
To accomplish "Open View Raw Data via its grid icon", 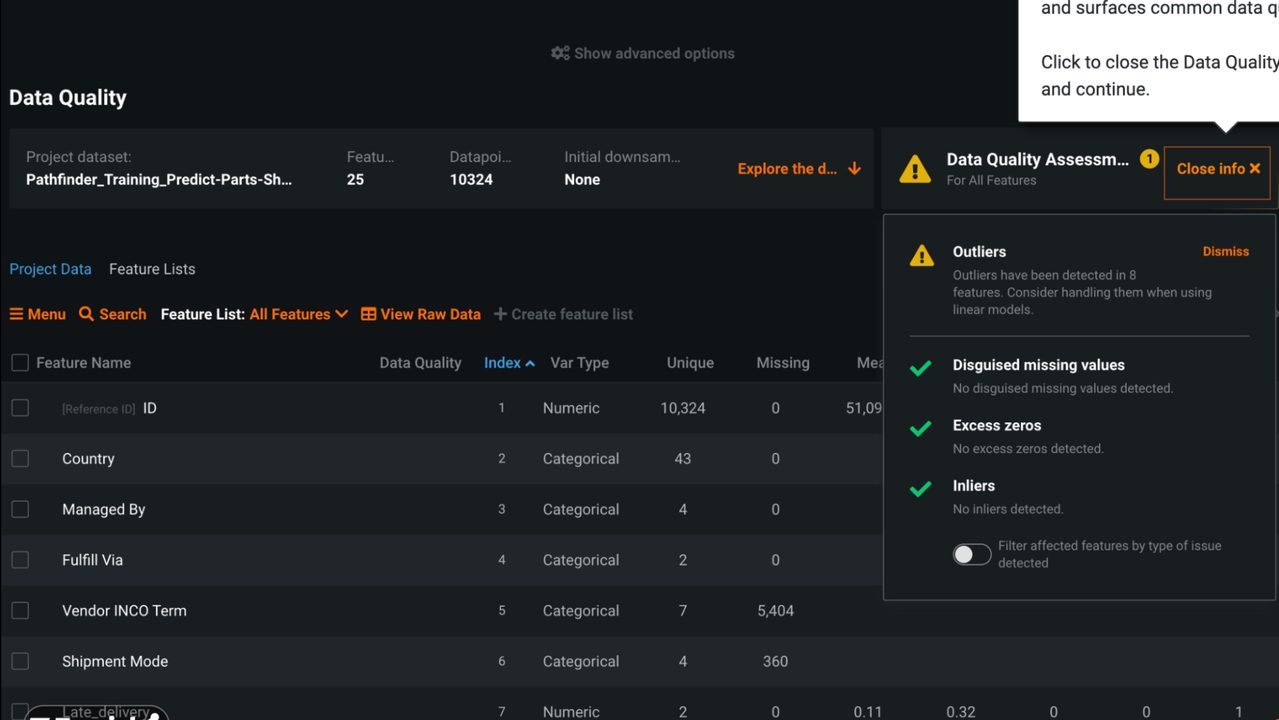I will (x=367, y=314).
